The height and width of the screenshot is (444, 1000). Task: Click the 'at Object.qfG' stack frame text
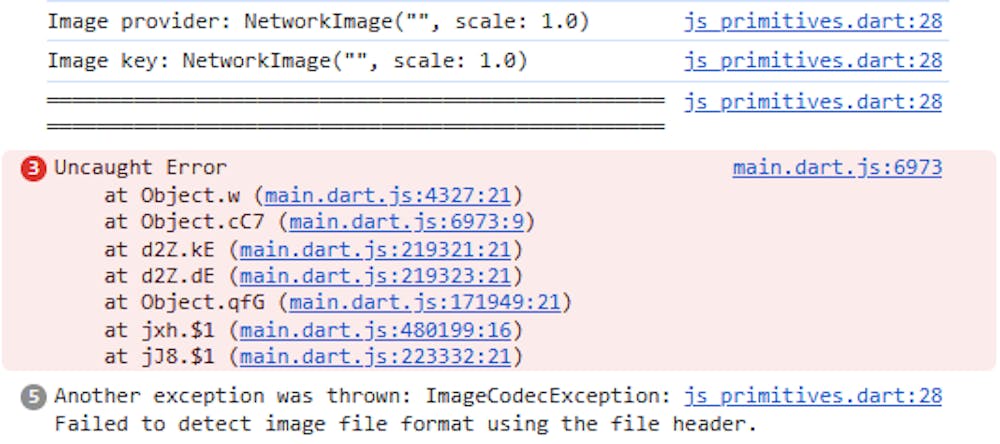[188, 302]
